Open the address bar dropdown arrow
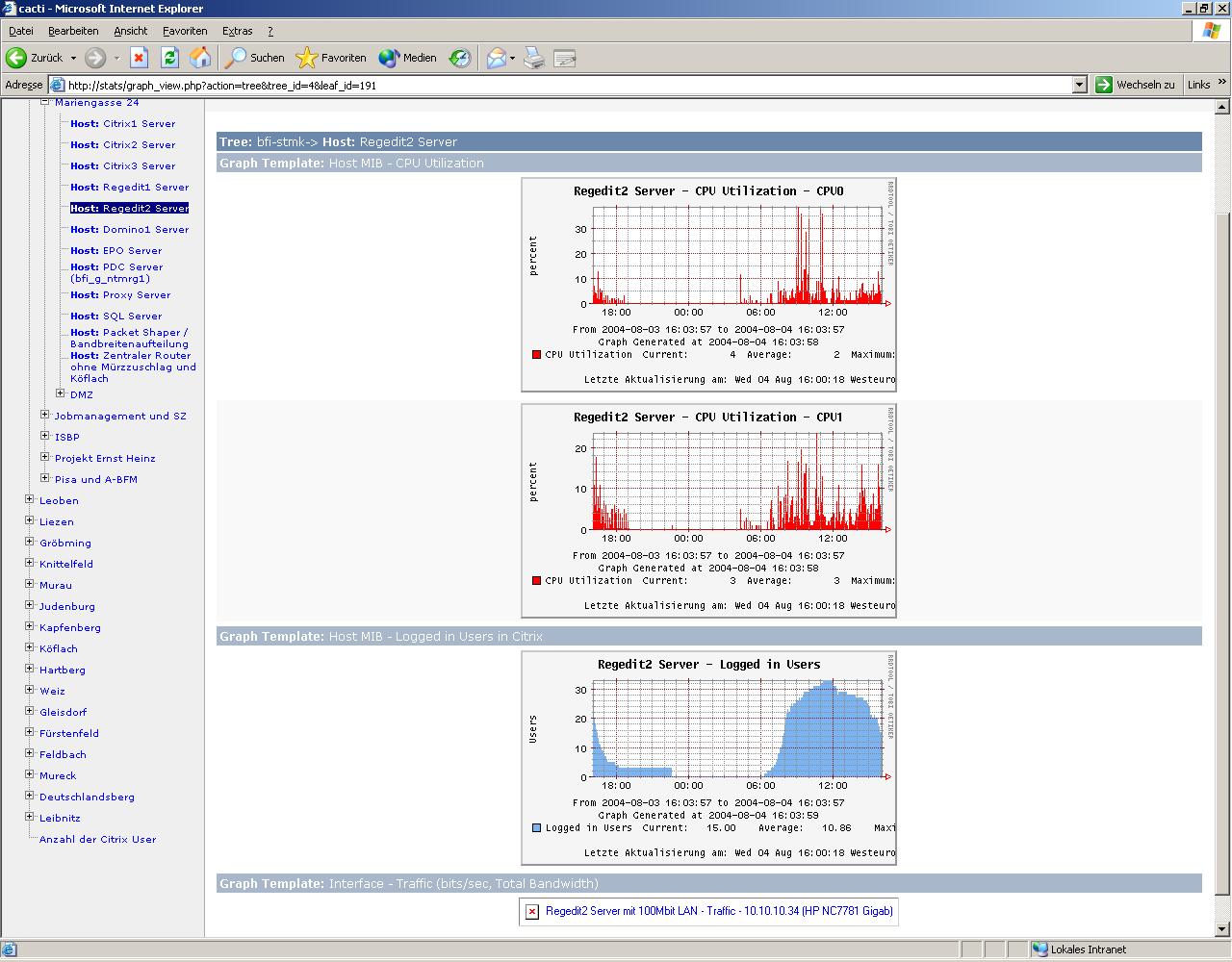1232x962 pixels. coord(1079,85)
